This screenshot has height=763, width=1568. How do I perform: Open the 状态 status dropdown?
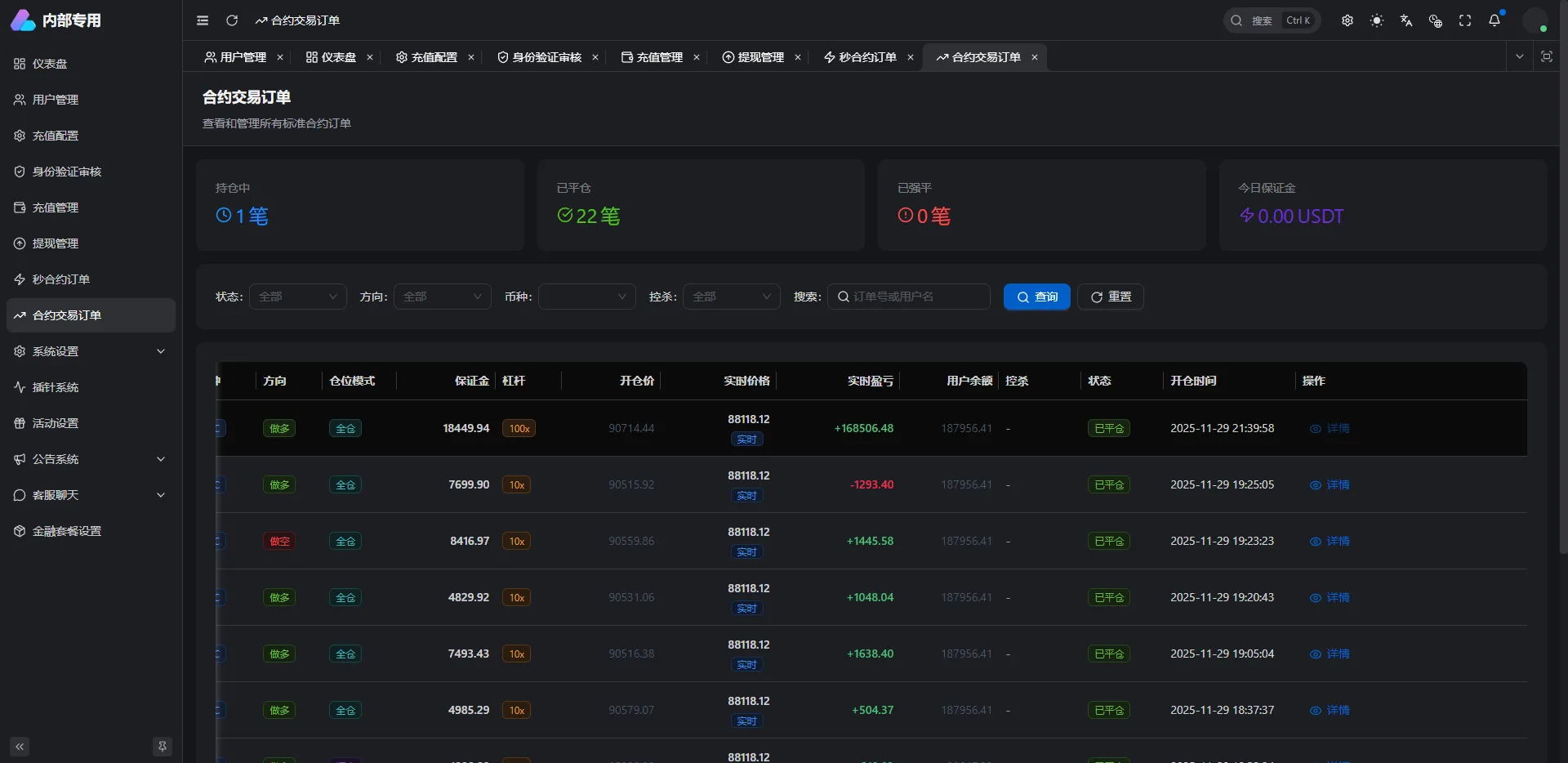coord(297,297)
